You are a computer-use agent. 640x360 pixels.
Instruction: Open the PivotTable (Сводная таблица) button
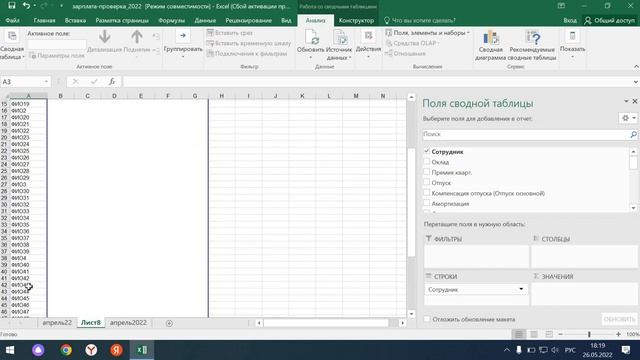click(12, 45)
